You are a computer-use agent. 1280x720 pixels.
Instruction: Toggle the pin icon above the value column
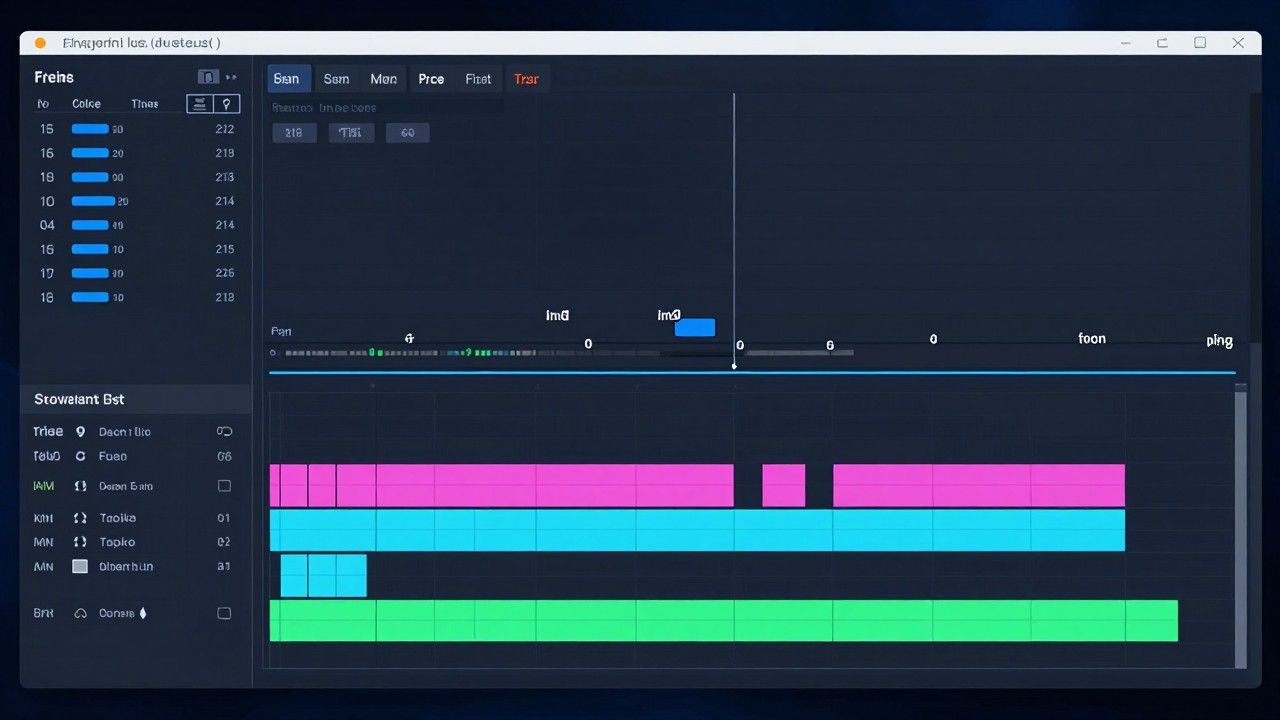click(x=227, y=104)
